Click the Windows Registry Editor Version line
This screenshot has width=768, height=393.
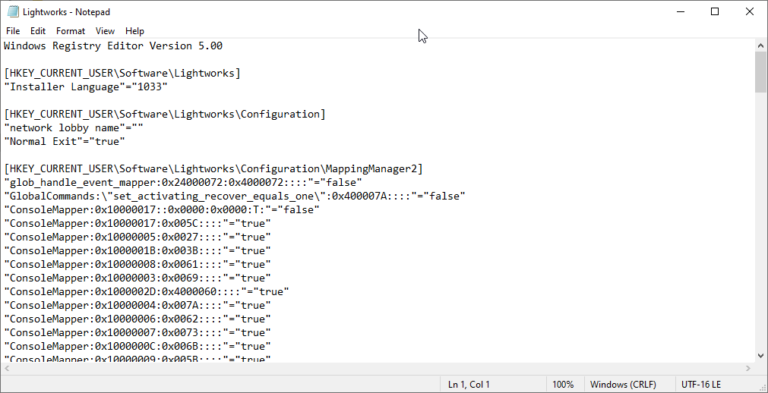[x=113, y=46]
